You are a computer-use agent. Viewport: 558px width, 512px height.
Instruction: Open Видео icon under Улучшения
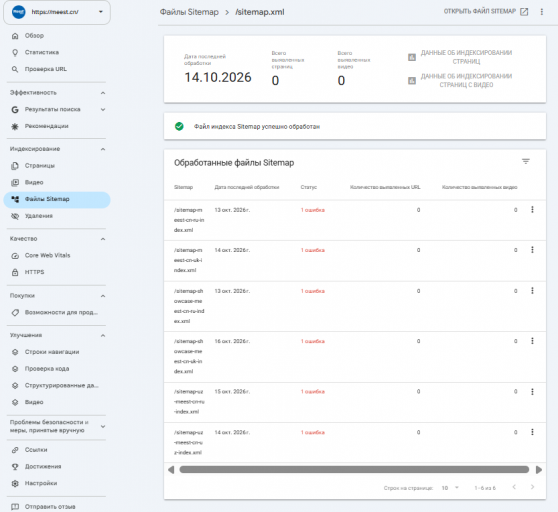(15, 402)
